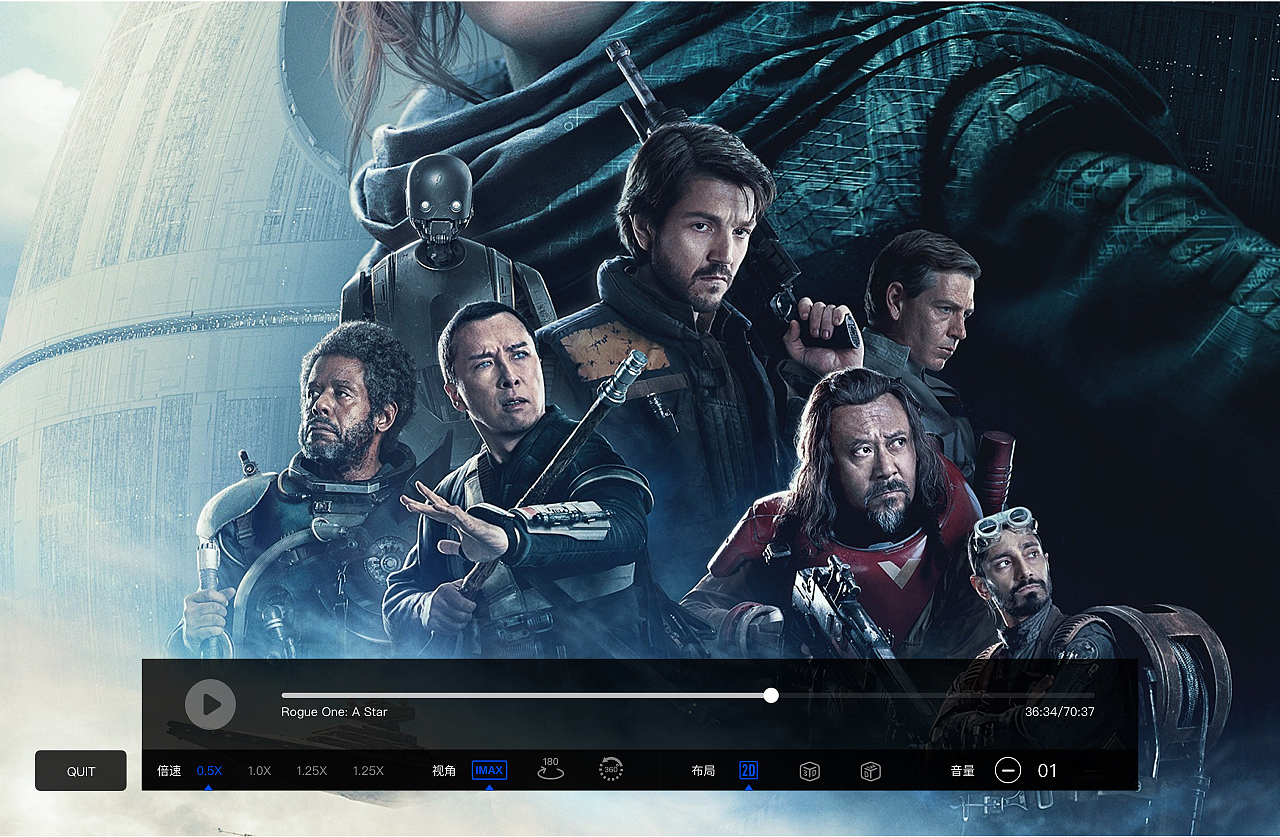Choose the 2D layout icon
This screenshot has height=837, width=1280.
point(748,770)
